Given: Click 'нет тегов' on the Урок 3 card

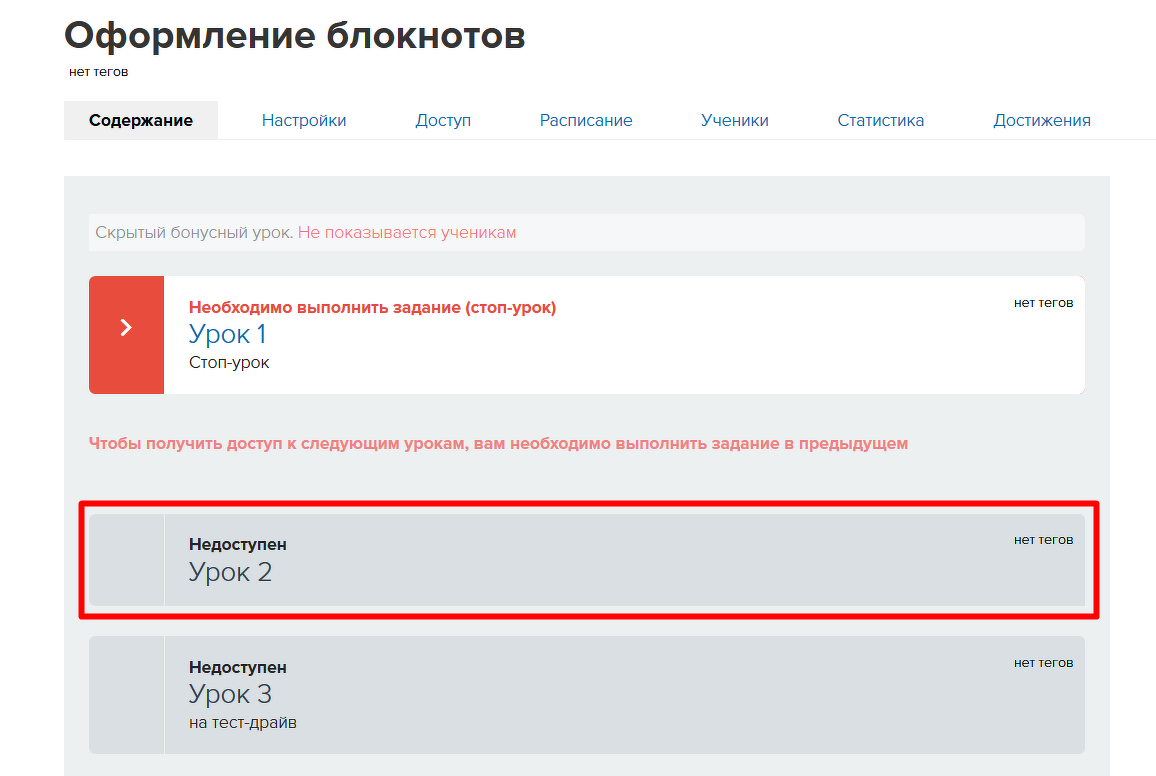Looking at the screenshot, I should pyautogui.click(x=1043, y=663).
